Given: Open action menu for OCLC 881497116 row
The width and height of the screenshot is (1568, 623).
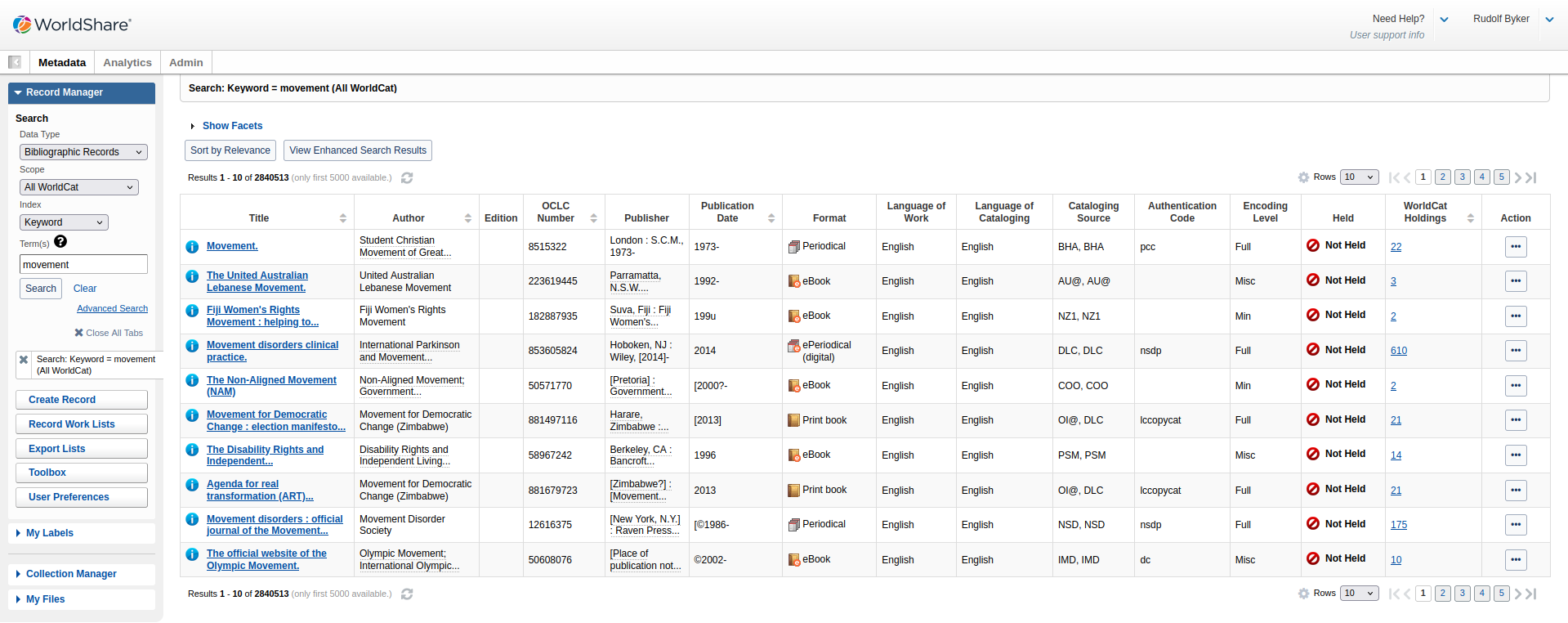Looking at the screenshot, I should 1516,420.
